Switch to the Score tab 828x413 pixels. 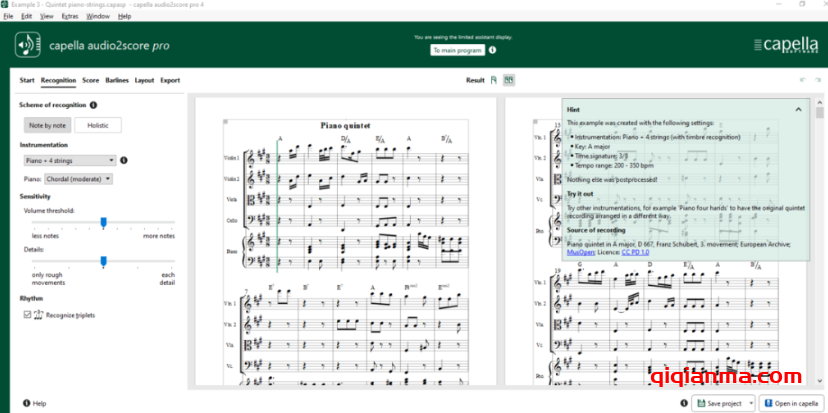click(91, 80)
